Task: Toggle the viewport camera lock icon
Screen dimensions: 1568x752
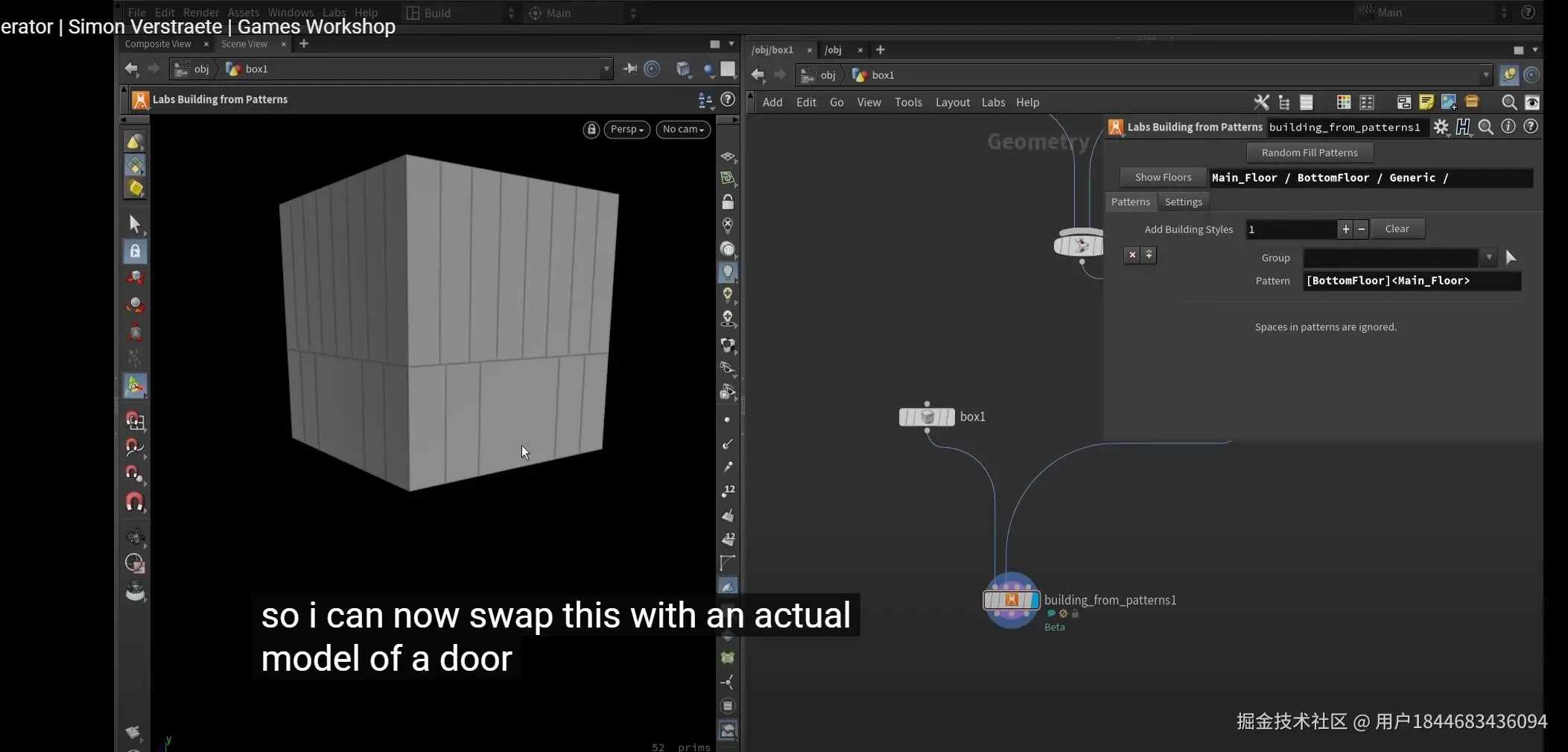Action: pos(591,130)
